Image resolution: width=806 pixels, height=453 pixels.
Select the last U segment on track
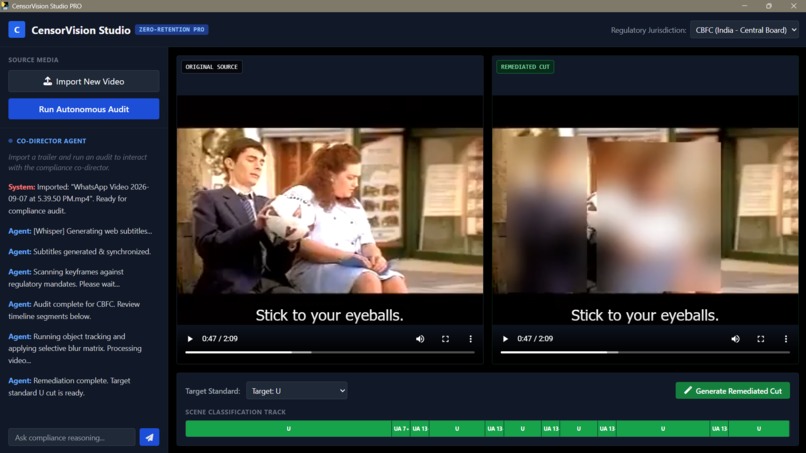pos(759,429)
